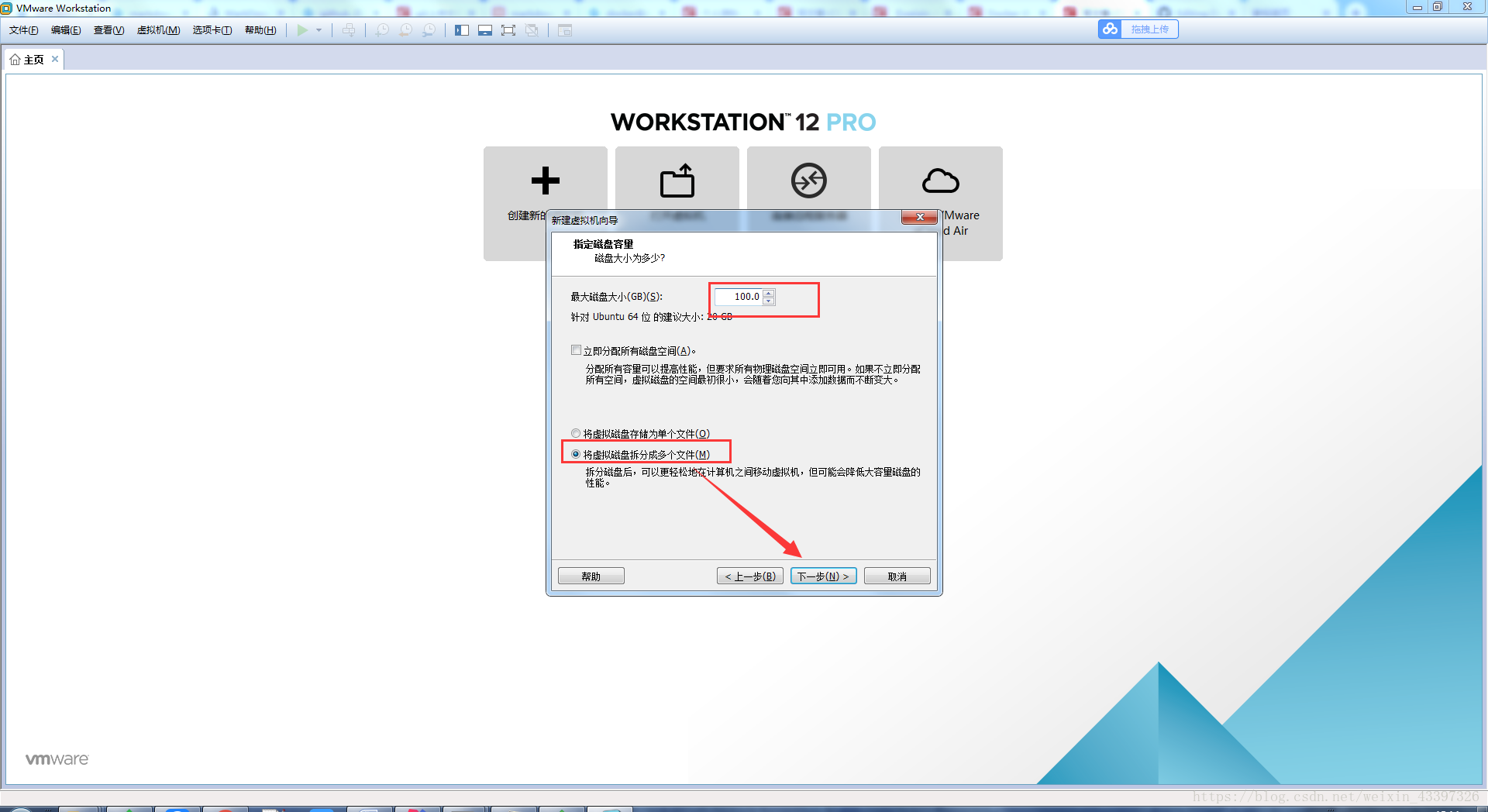Open the 帮助(H) menu

[x=260, y=30]
